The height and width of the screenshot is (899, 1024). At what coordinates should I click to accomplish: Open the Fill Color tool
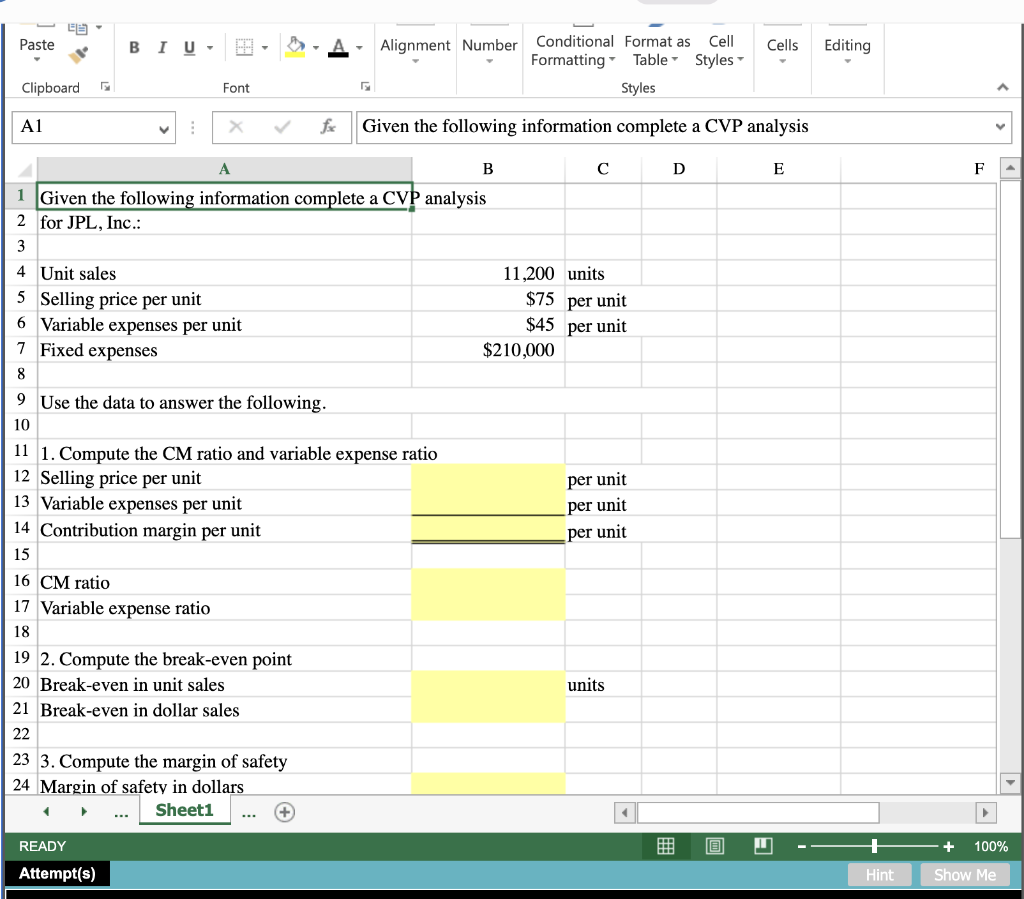[297, 46]
